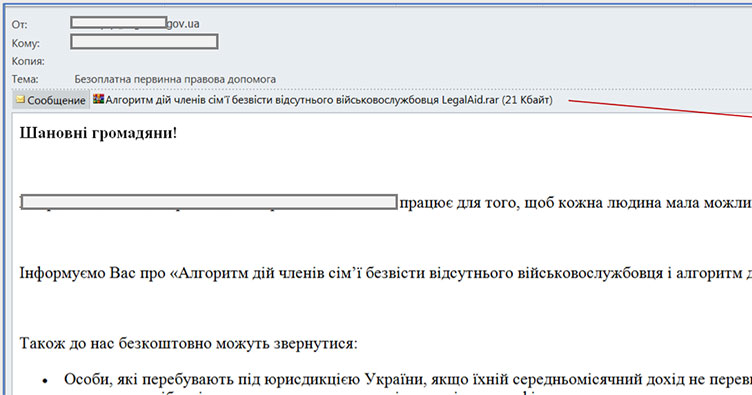Click the Тема: label
752x395 pixels.
click(25, 79)
